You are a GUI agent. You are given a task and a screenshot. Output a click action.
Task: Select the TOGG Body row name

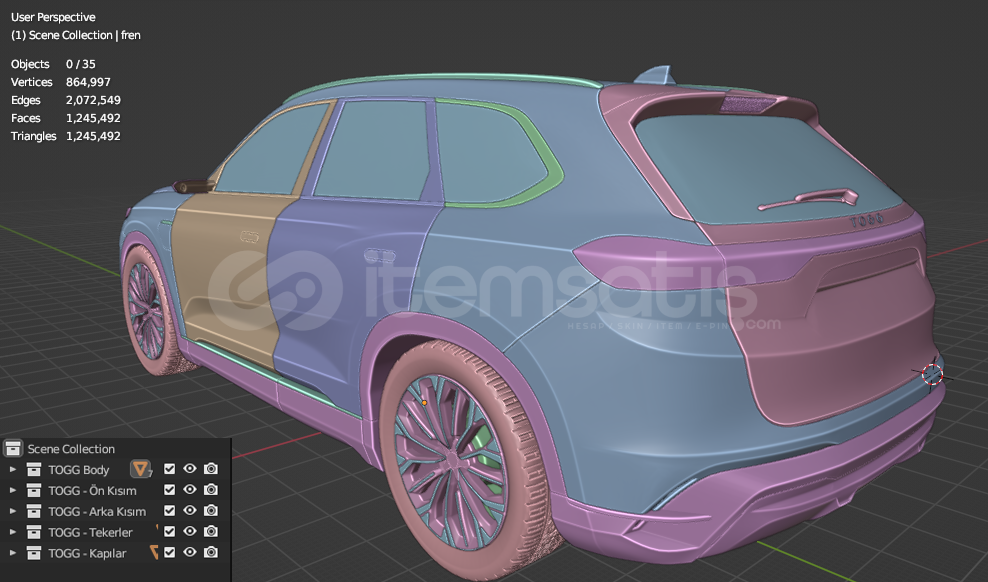tap(79, 470)
